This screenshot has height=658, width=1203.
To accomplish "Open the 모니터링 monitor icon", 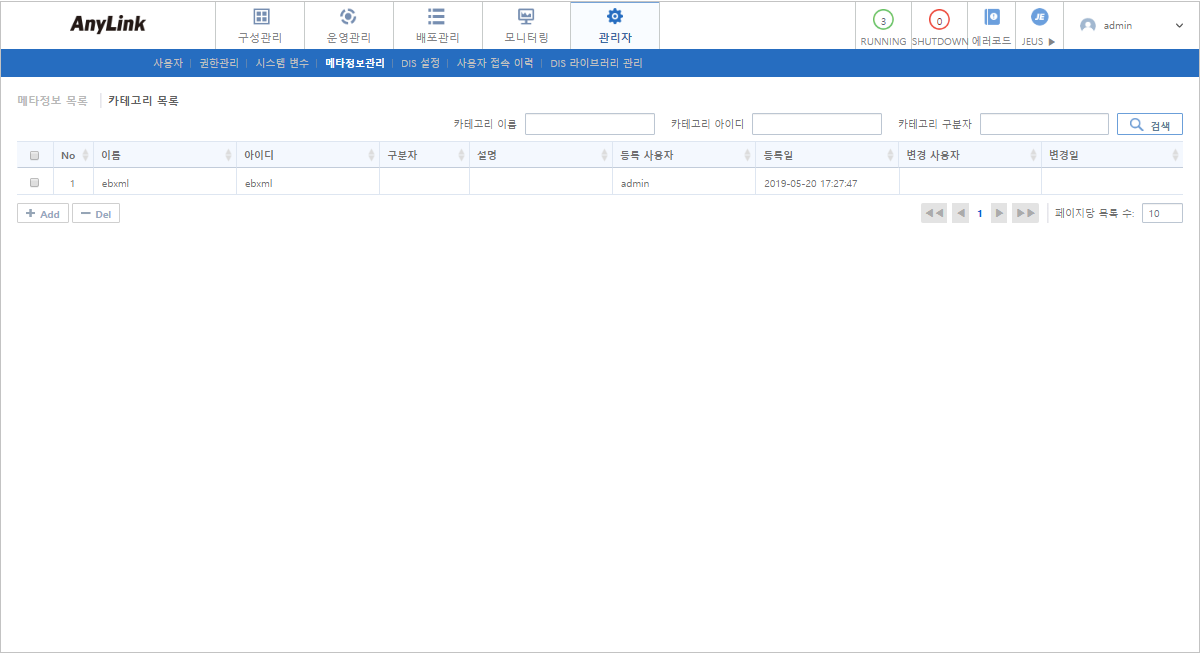I will coord(526,17).
